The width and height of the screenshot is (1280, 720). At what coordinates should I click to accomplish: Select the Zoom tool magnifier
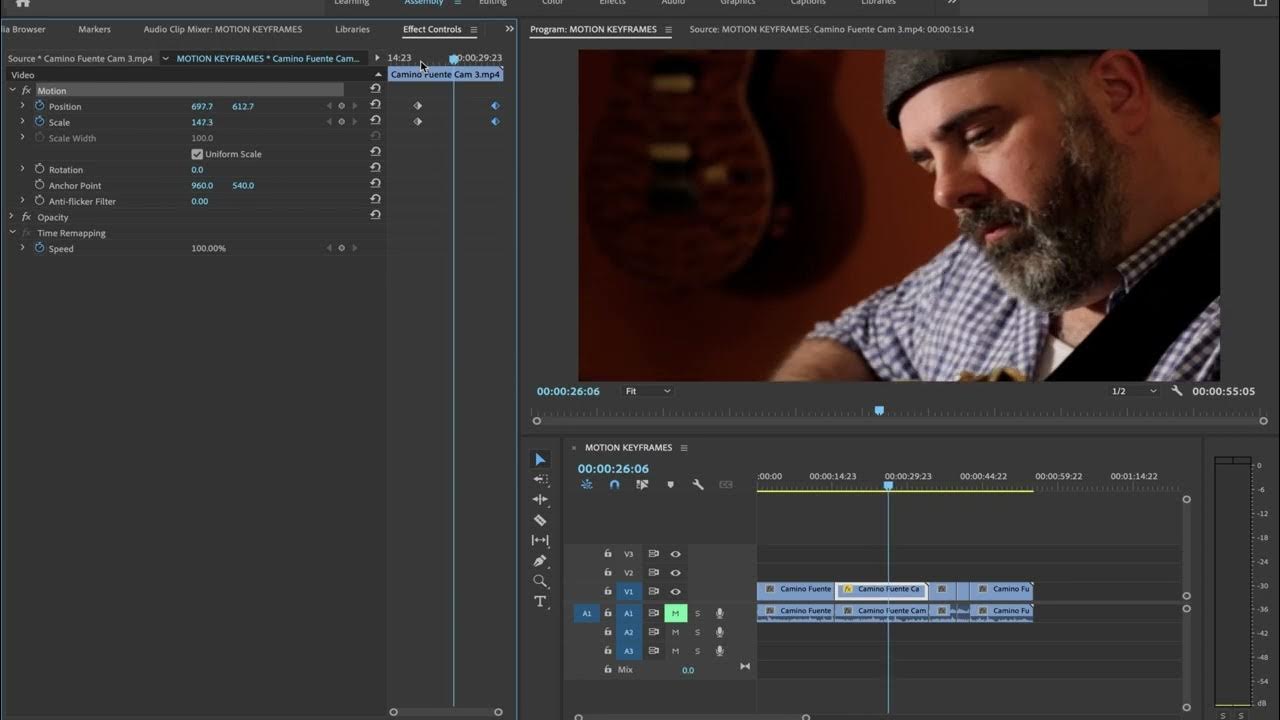click(540, 581)
